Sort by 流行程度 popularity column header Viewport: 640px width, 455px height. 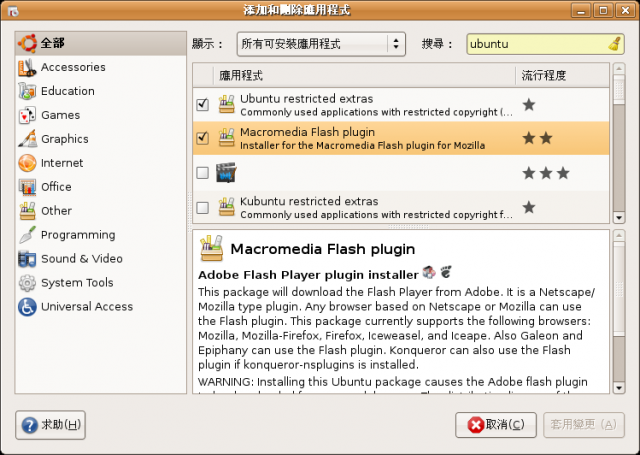point(562,75)
